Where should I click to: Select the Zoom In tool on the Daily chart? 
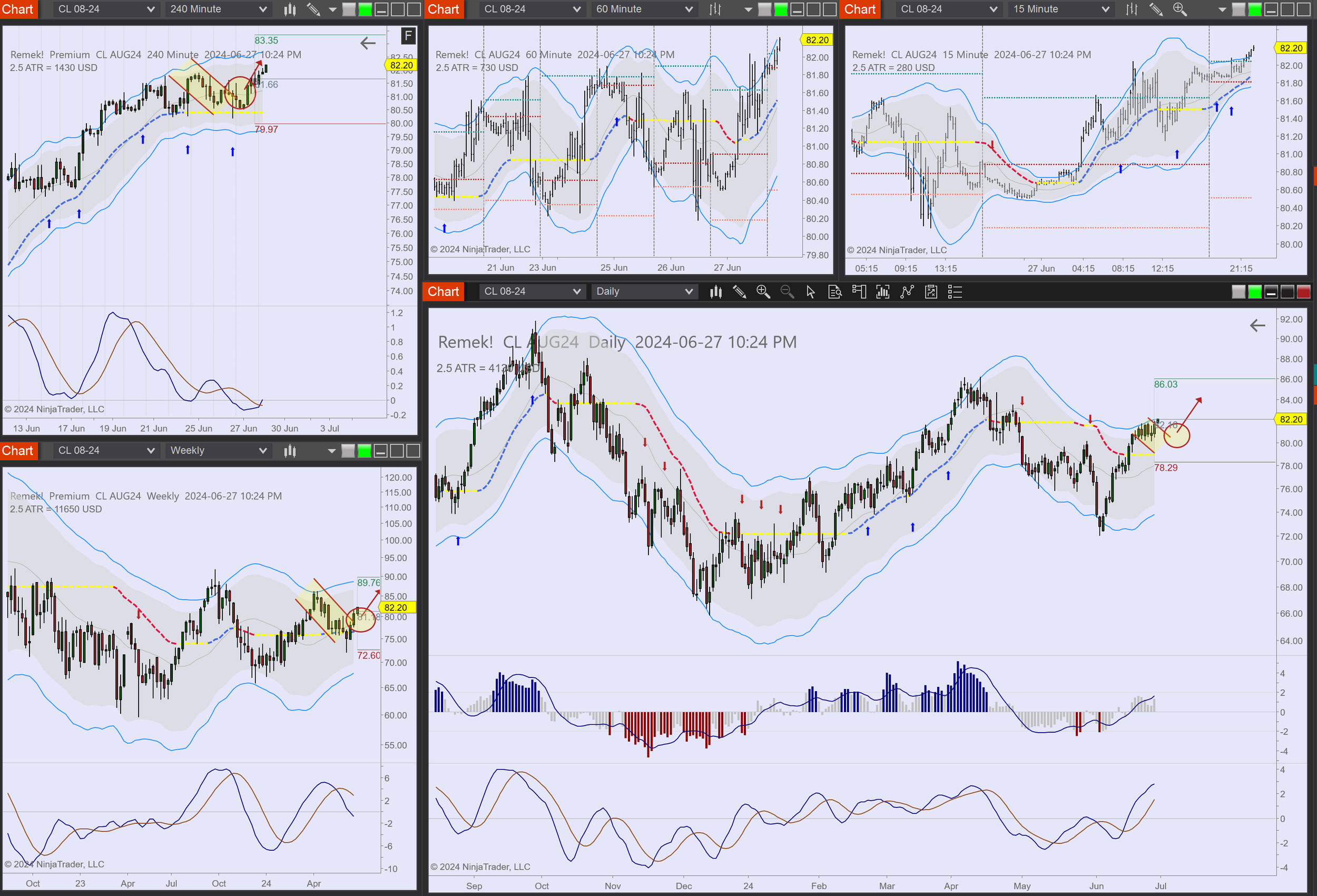(x=763, y=292)
